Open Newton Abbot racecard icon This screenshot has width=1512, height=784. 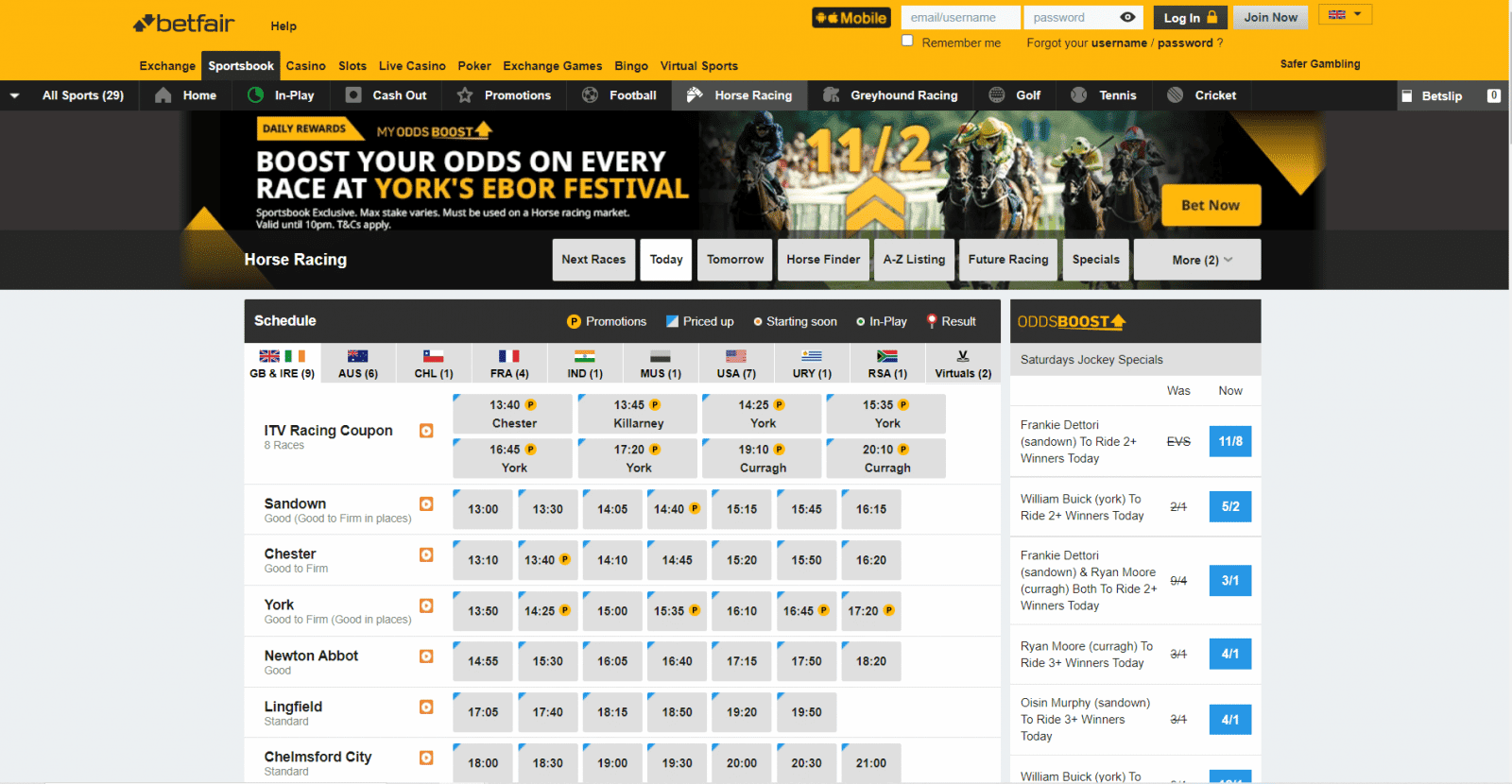pyautogui.click(x=426, y=656)
